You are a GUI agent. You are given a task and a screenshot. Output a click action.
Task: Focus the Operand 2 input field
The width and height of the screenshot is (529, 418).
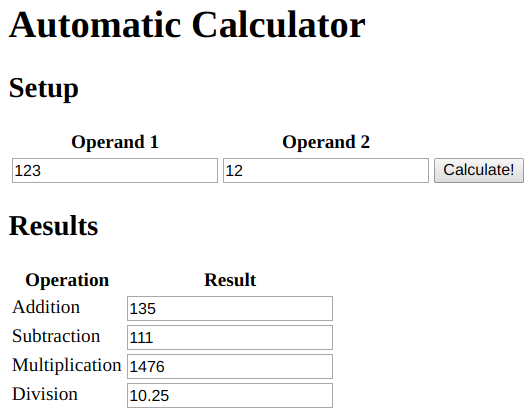click(x=326, y=170)
